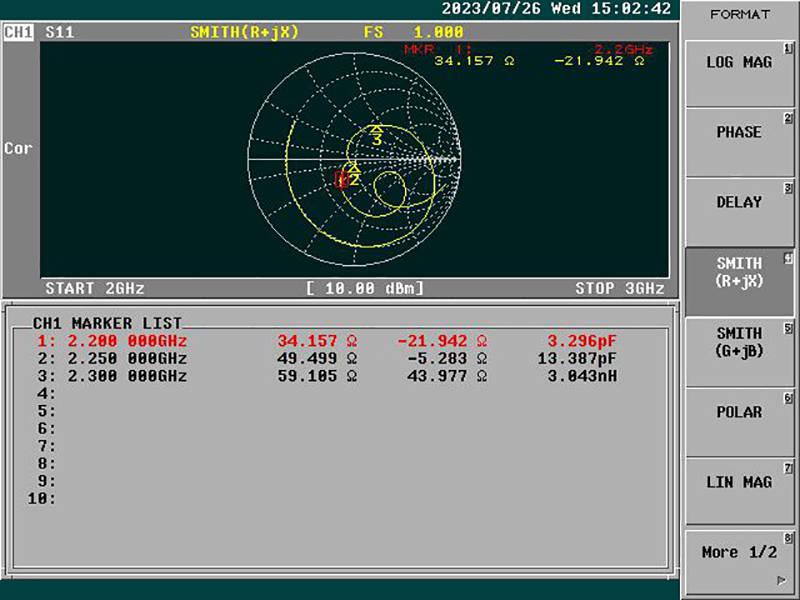
Task: Switch to SMITH (G+jB) format
Action: (x=739, y=353)
